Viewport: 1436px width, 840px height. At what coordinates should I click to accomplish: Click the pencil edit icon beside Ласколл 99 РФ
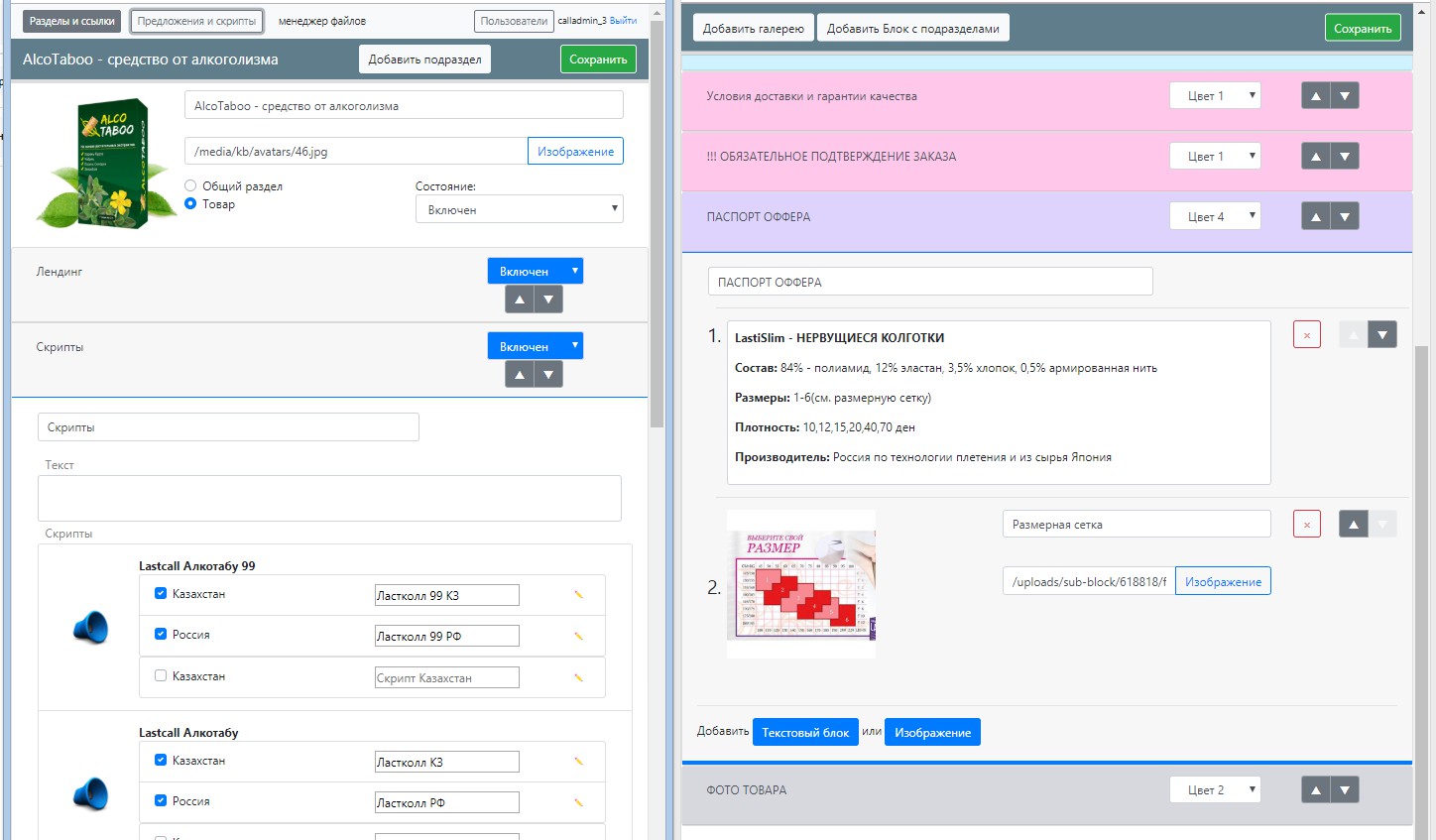point(578,636)
